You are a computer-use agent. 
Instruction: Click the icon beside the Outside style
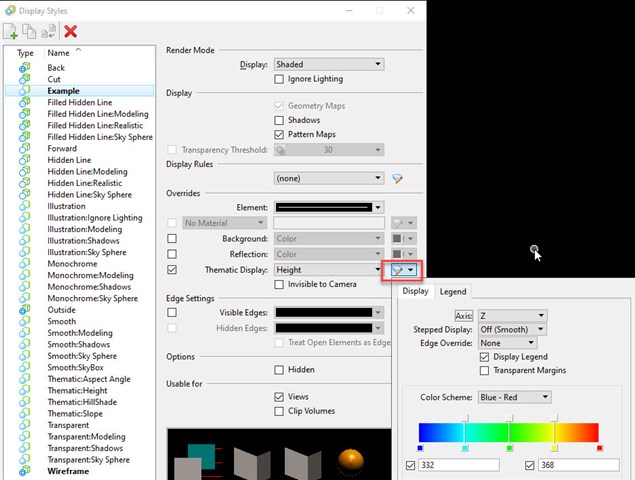pyautogui.click(x=26, y=310)
